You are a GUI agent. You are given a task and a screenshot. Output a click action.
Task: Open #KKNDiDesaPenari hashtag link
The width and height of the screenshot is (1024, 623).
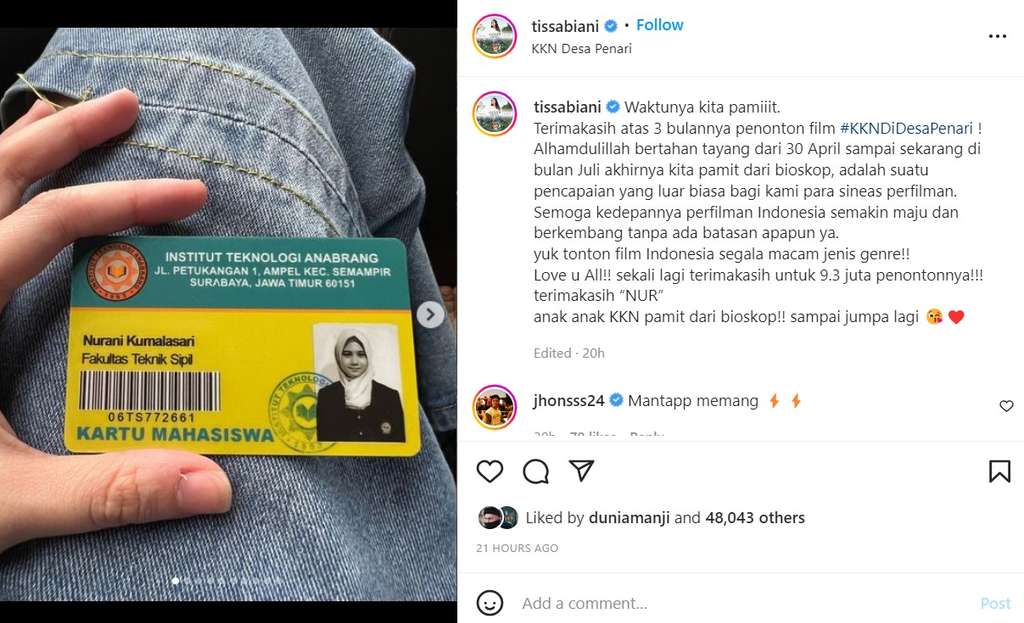(906, 128)
